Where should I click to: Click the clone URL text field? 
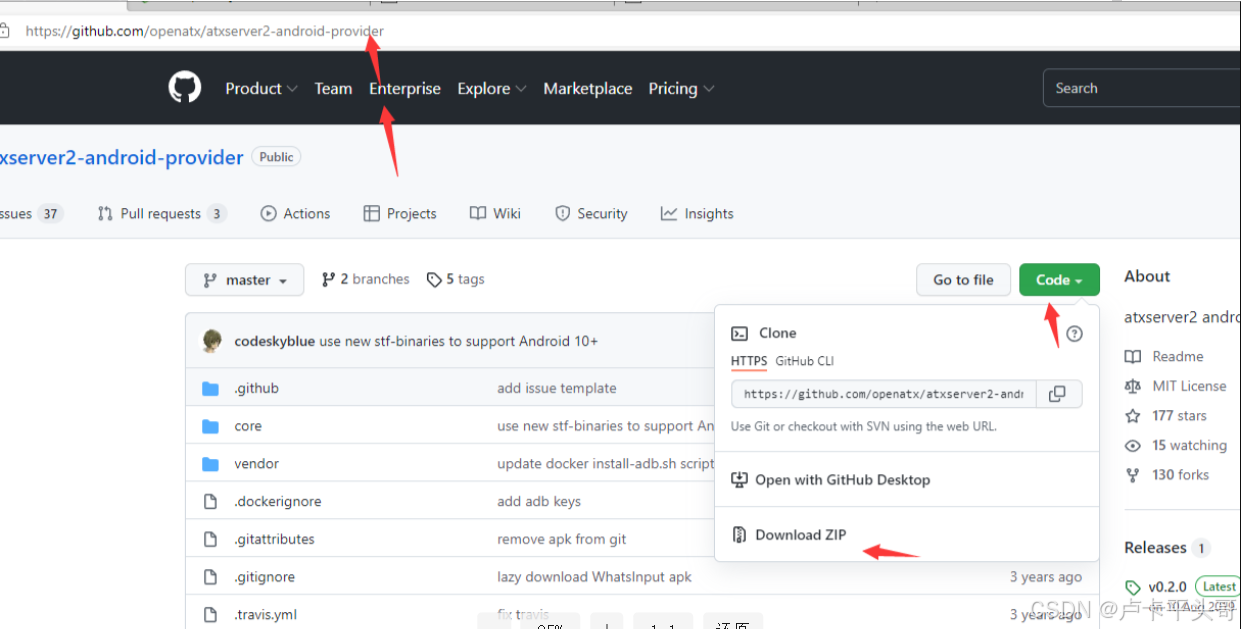coord(884,394)
